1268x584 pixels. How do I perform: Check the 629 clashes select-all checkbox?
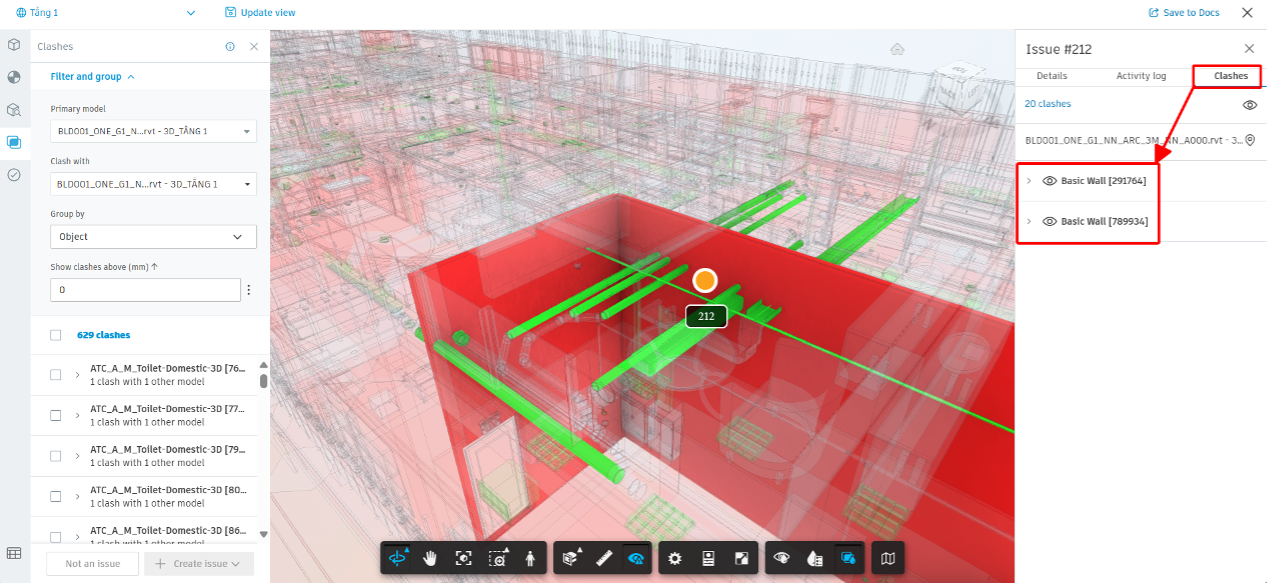pos(56,335)
